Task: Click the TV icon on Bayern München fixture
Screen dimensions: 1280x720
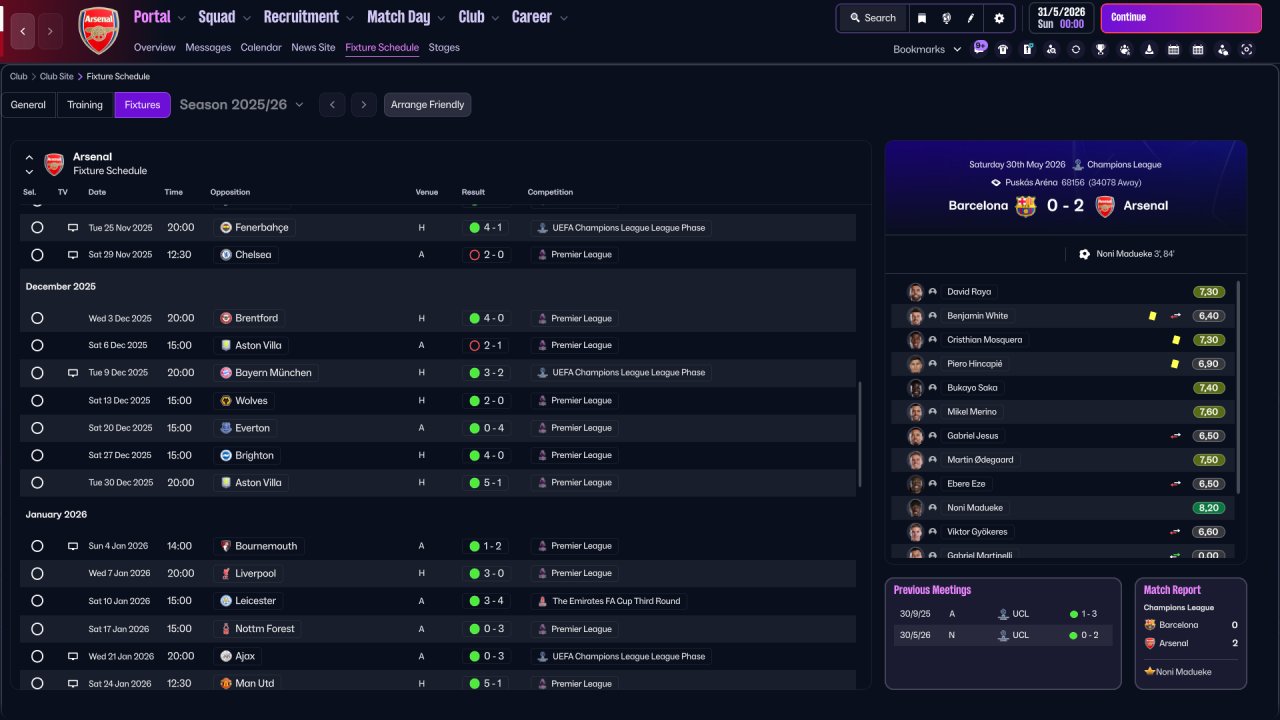Action: (73, 372)
